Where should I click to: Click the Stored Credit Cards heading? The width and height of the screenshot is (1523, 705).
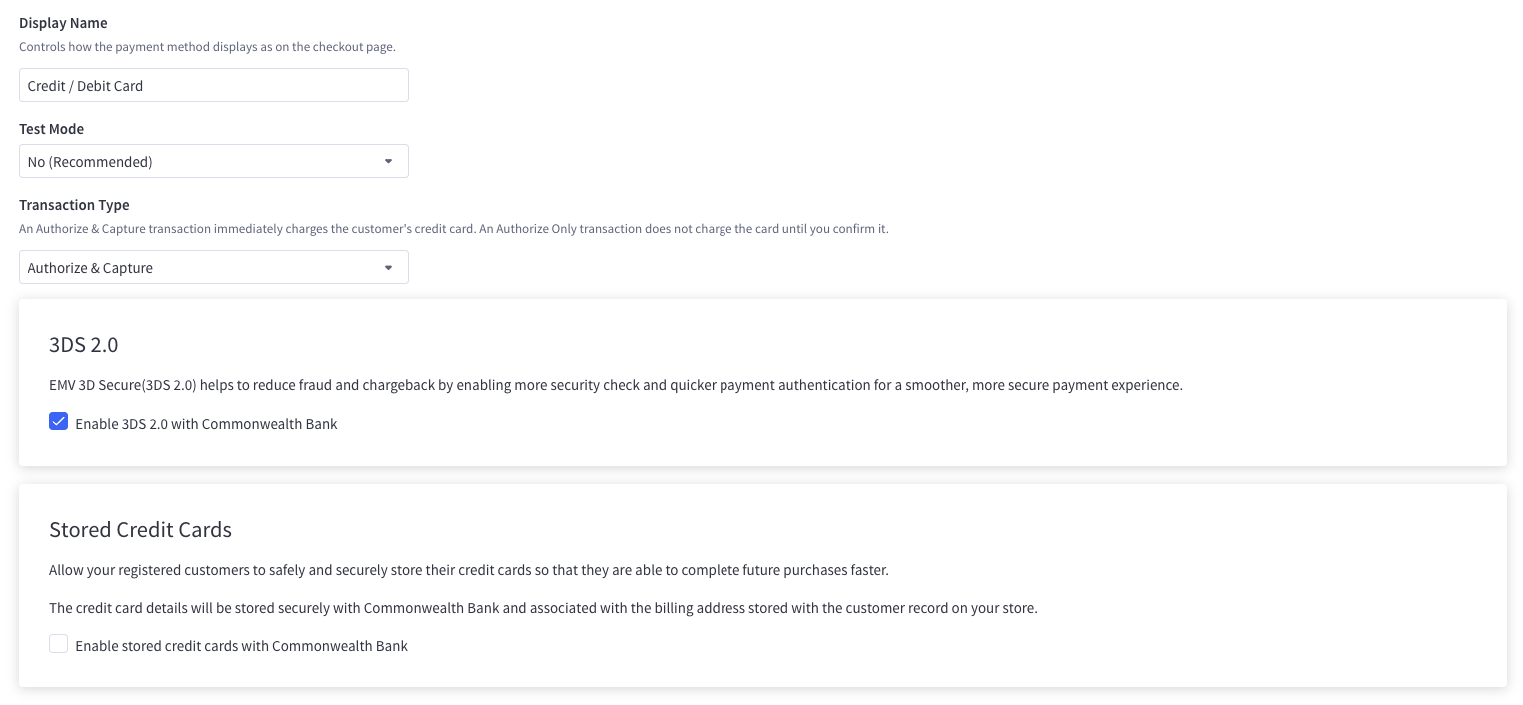pyautogui.click(x=140, y=529)
